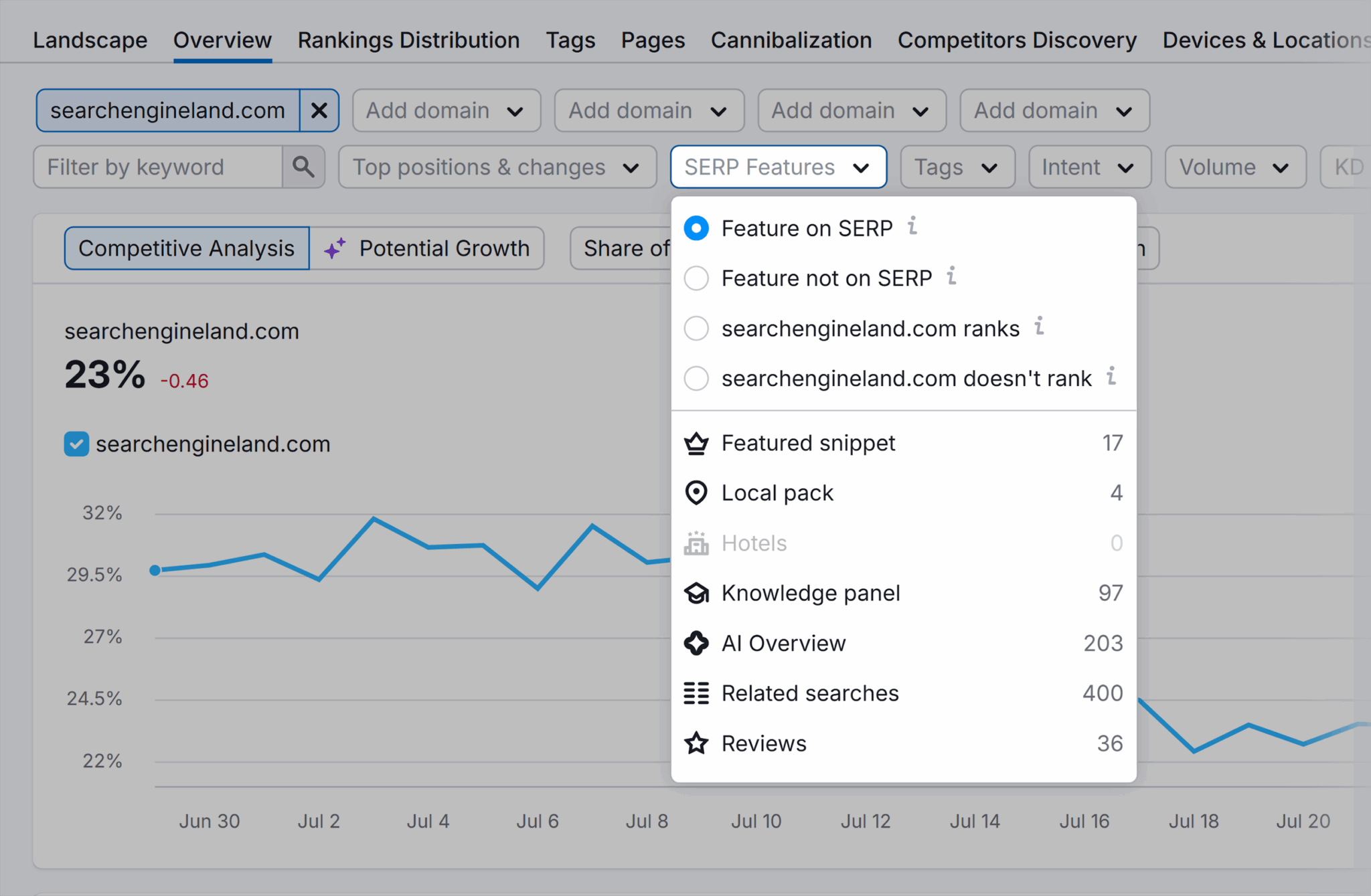Click the Local pack pin icon
The image size is (1371, 896).
point(696,492)
